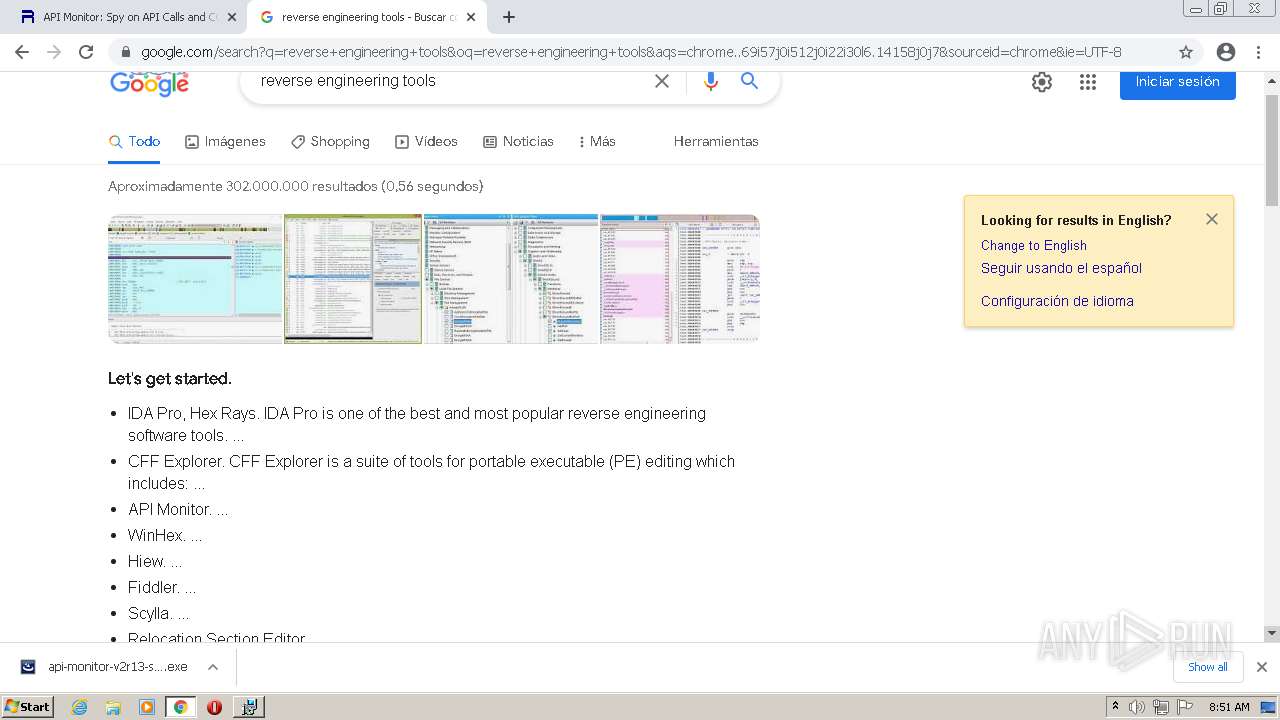Open a new browser tab

509,17
